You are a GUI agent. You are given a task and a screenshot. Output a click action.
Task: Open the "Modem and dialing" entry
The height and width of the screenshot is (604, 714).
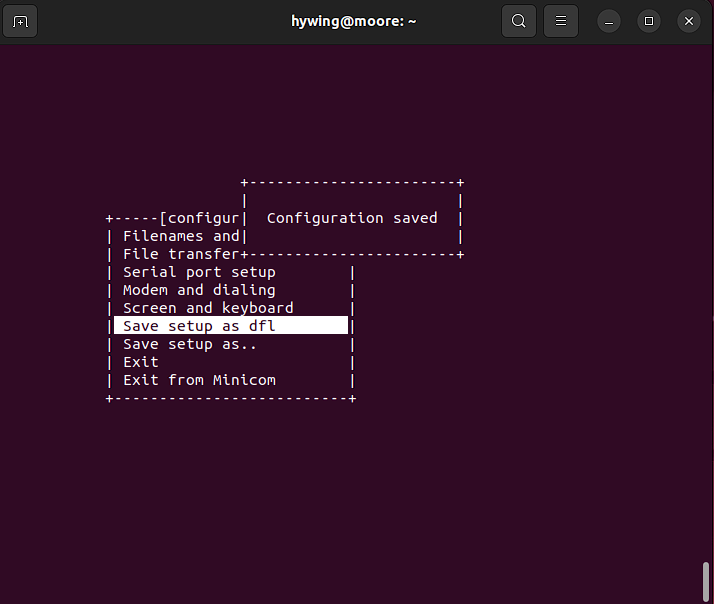point(199,290)
